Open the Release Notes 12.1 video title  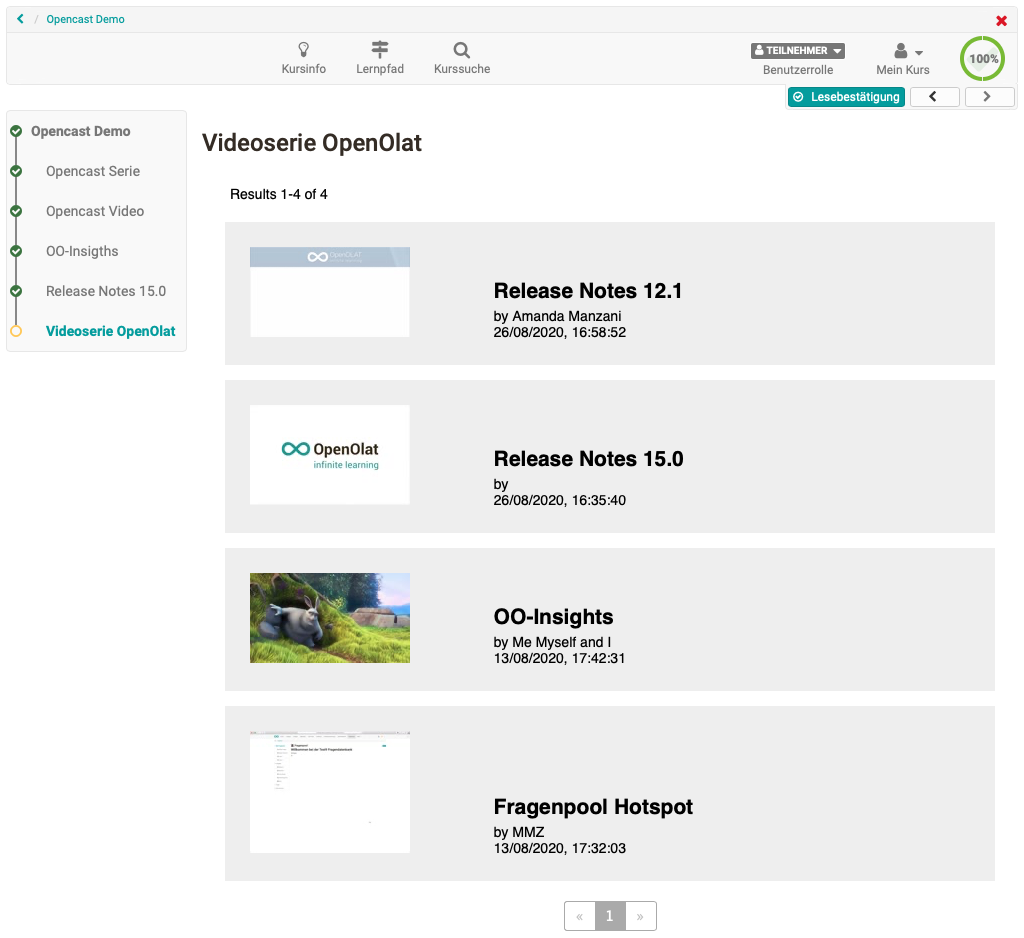click(x=588, y=291)
